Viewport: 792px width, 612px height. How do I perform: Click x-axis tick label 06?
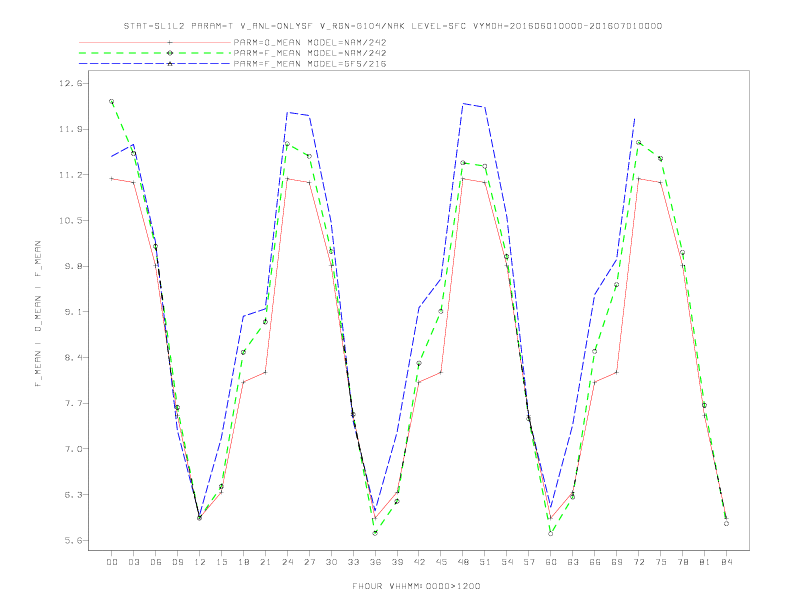156,562
